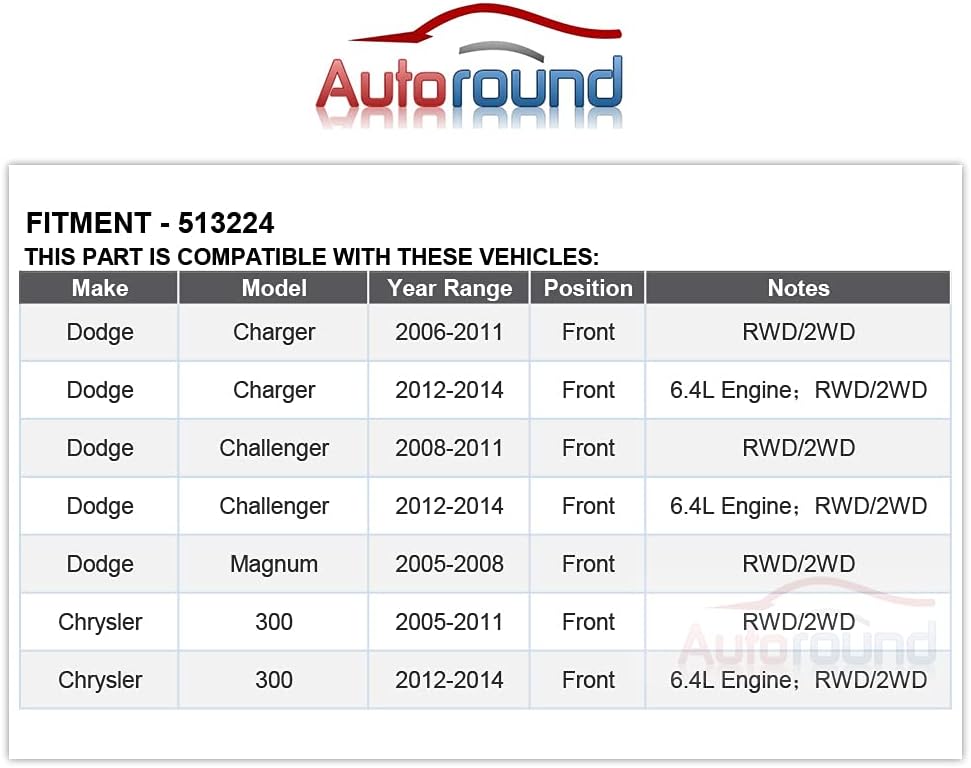Select the "Position" column header
971x768 pixels.
coord(588,288)
